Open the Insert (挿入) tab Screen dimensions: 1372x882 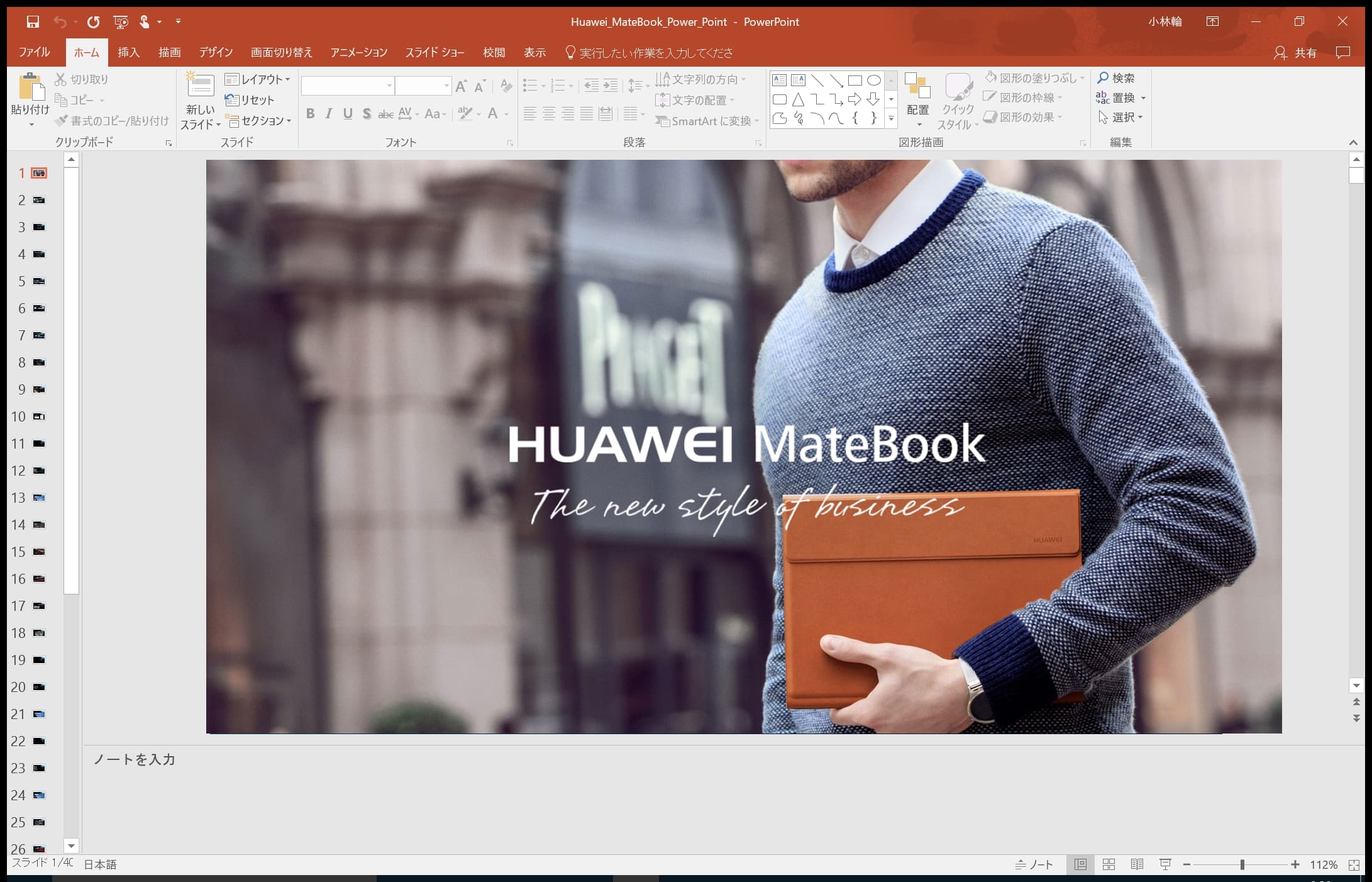pos(128,53)
